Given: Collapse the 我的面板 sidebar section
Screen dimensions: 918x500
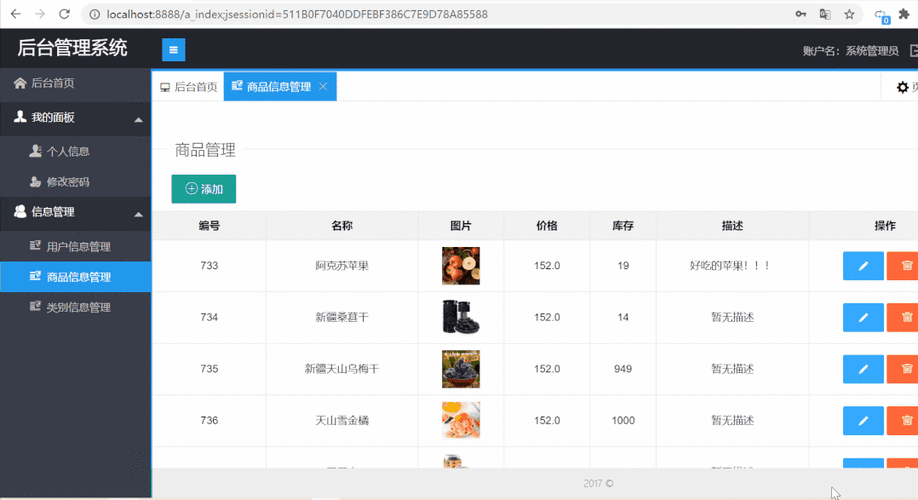Looking at the screenshot, I should pos(76,118).
